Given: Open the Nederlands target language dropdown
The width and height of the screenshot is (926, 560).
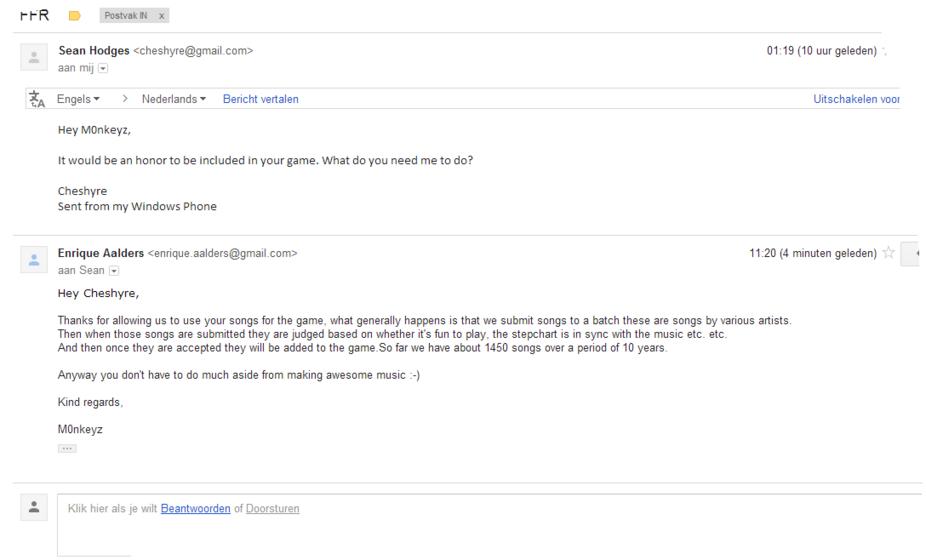Looking at the screenshot, I should click(174, 99).
